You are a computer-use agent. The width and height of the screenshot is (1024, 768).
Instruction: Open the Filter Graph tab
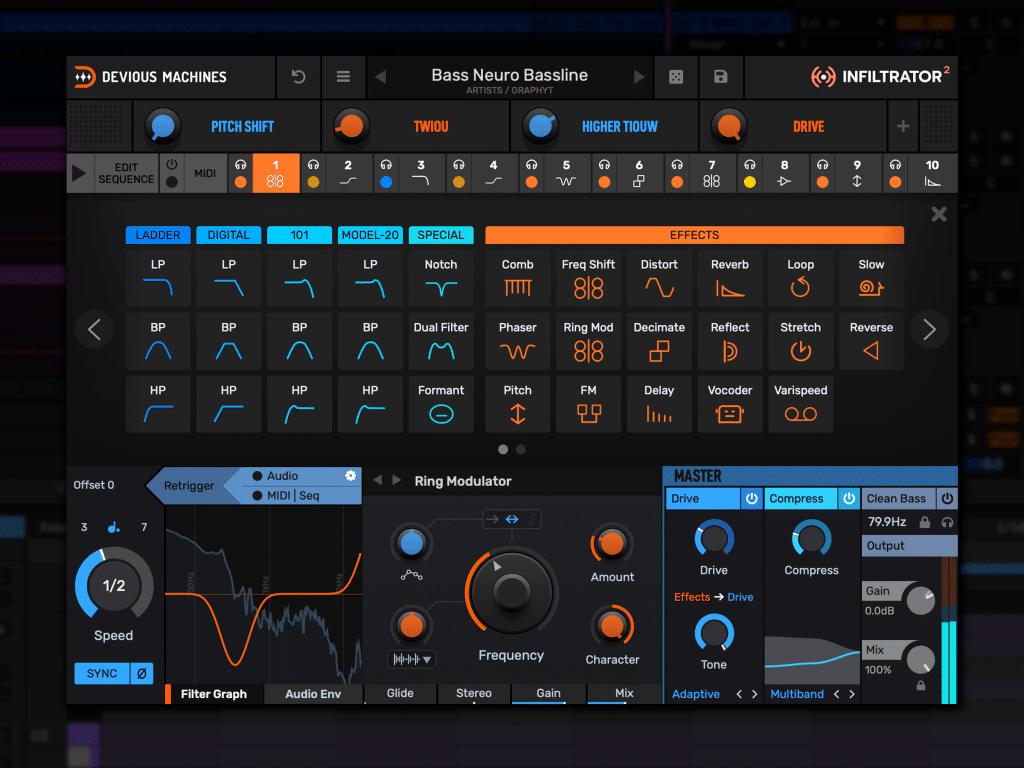(214, 694)
